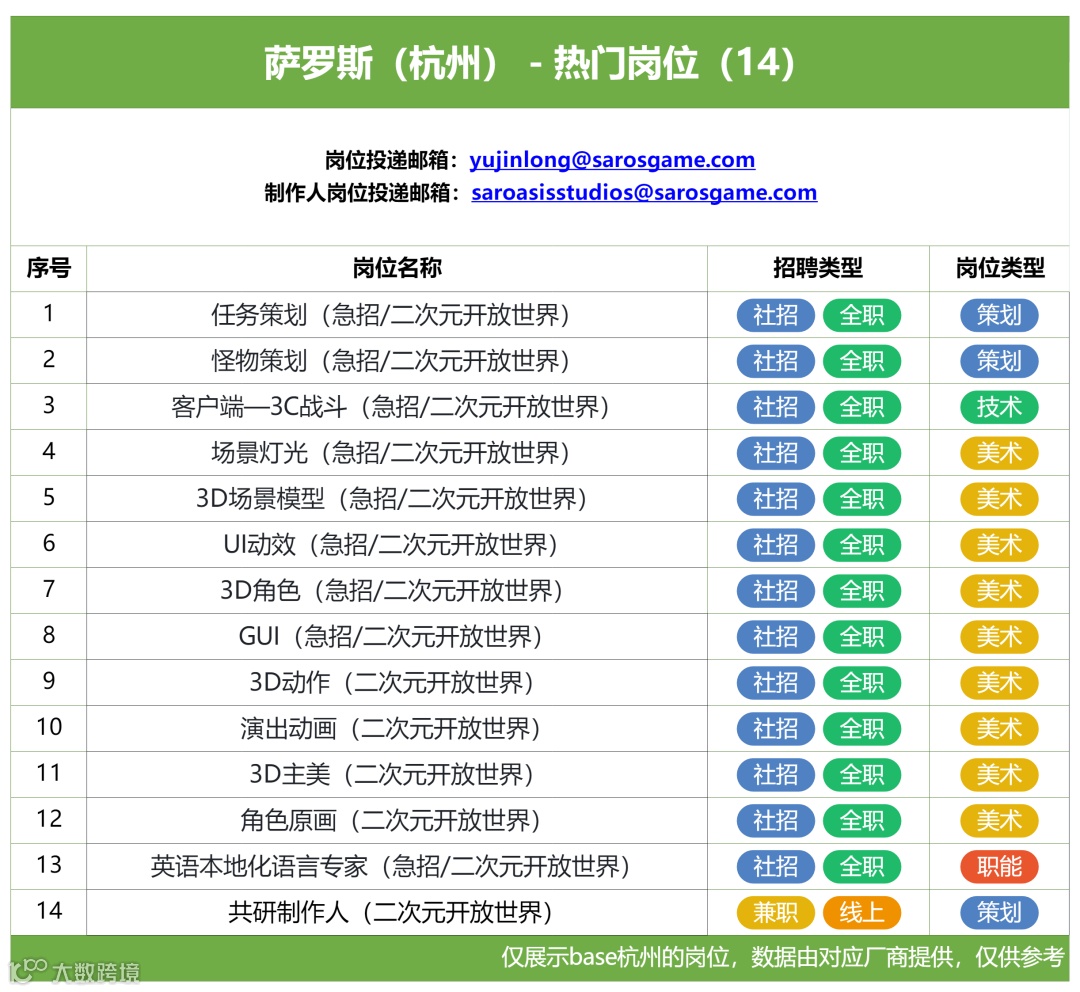Click row number 7 in 序号 column

point(49,589)
